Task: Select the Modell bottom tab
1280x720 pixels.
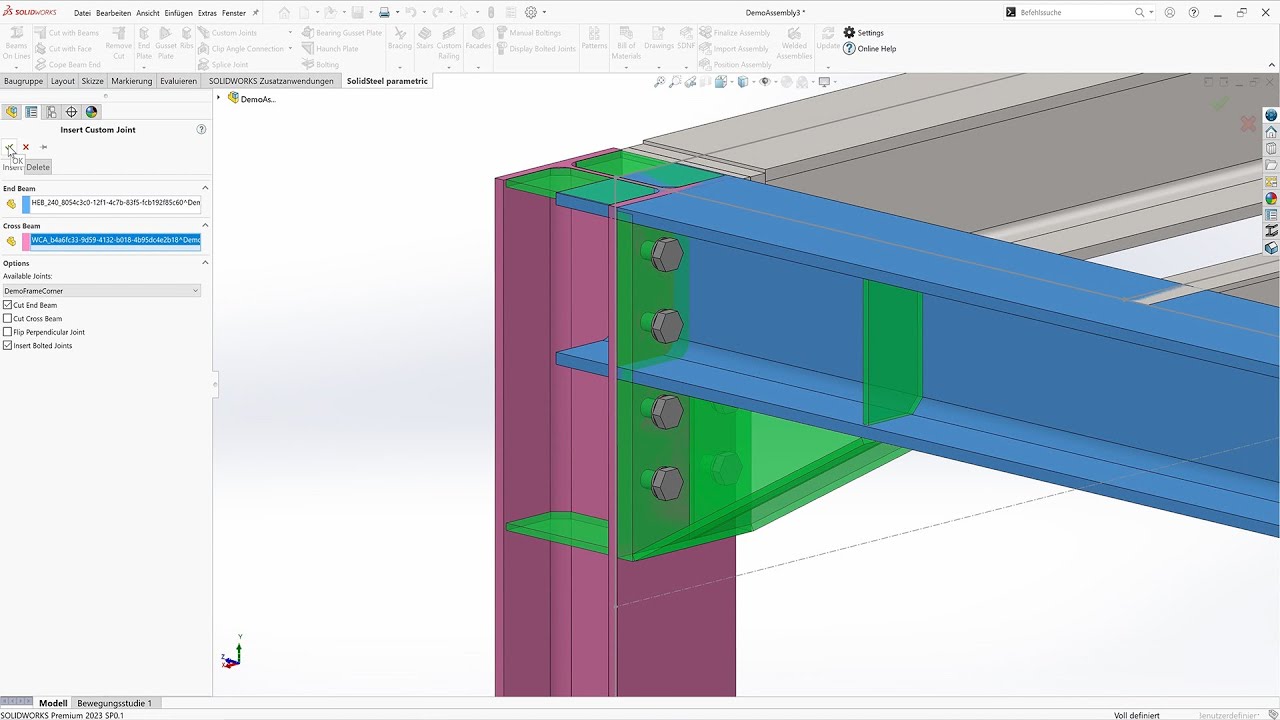Action: point(53,703)
